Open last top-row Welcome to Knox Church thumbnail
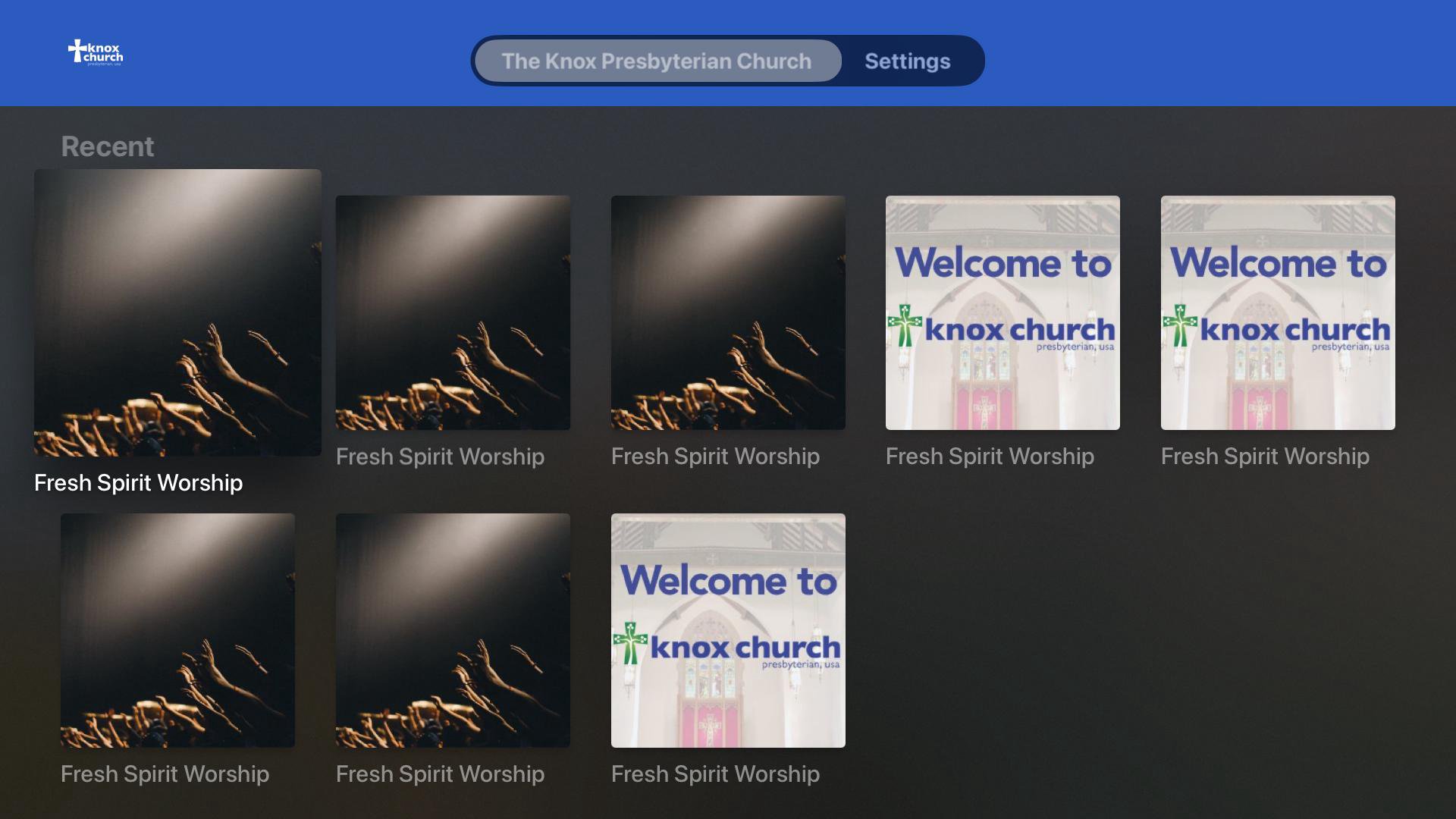 coord(1278,312)
